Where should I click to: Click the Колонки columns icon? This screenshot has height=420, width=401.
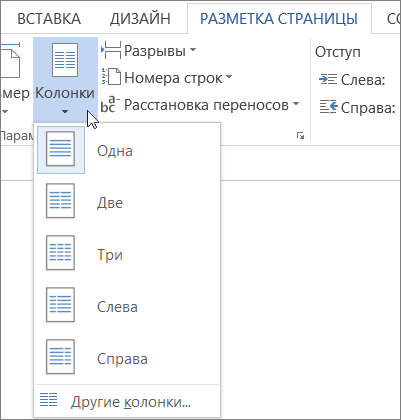pos(65,60)
